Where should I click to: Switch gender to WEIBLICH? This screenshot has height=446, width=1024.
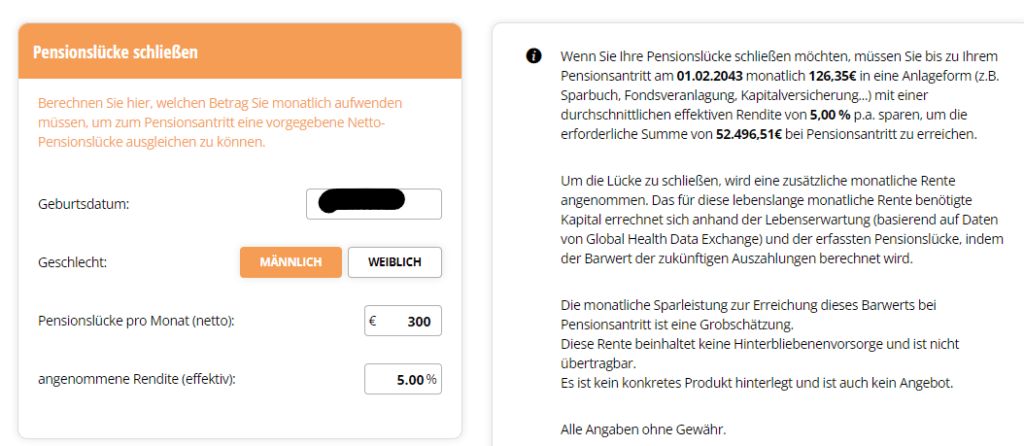(394, 262)
